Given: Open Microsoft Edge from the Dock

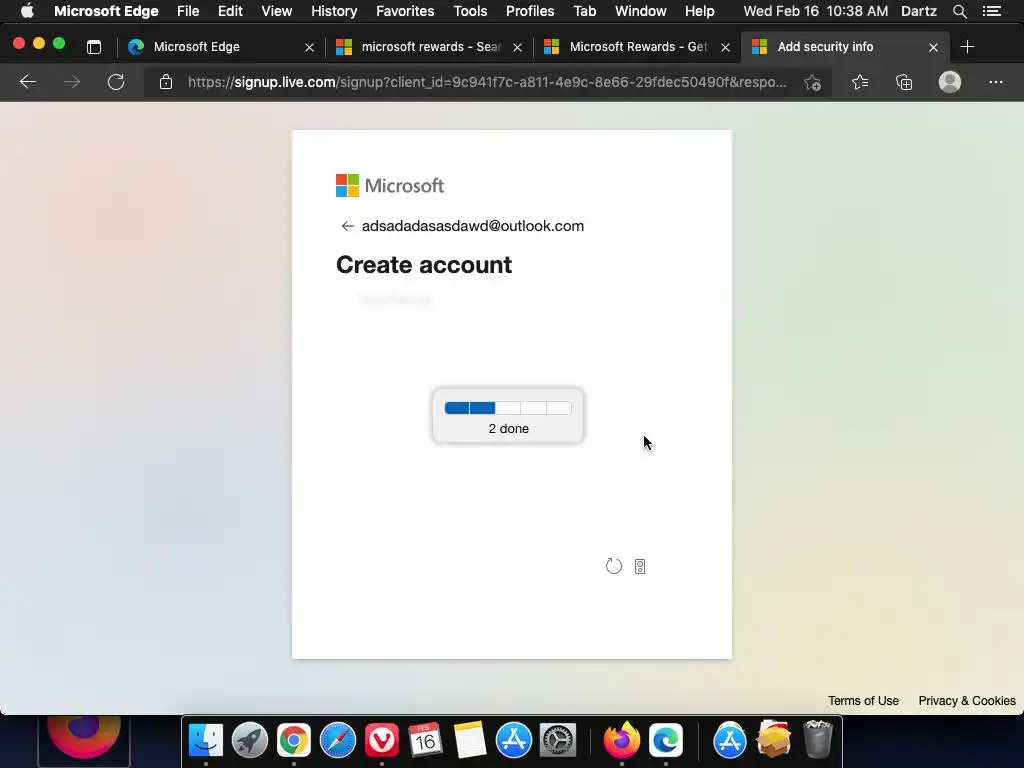Looking at the screenshot, I should [665, 741].
